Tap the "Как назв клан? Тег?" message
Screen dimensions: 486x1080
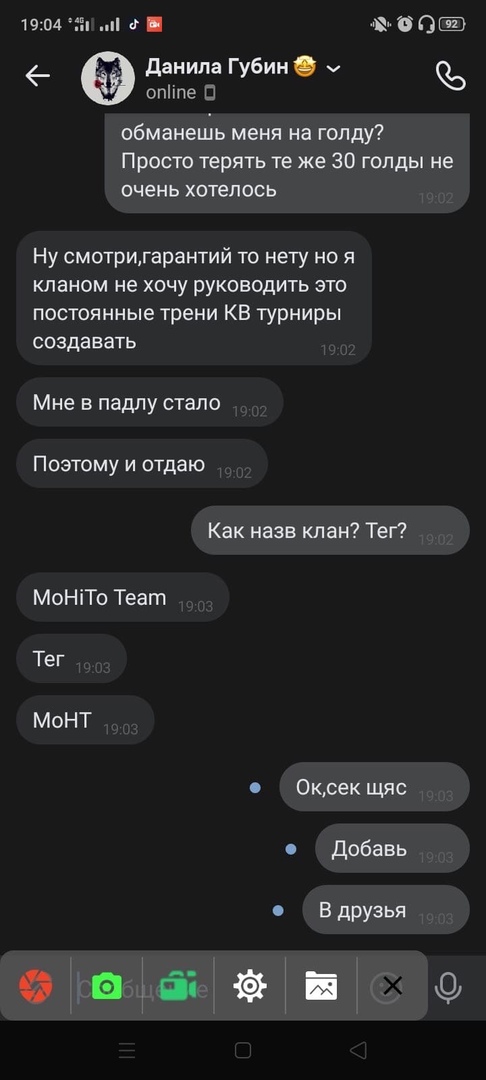[x=330, y=530]
